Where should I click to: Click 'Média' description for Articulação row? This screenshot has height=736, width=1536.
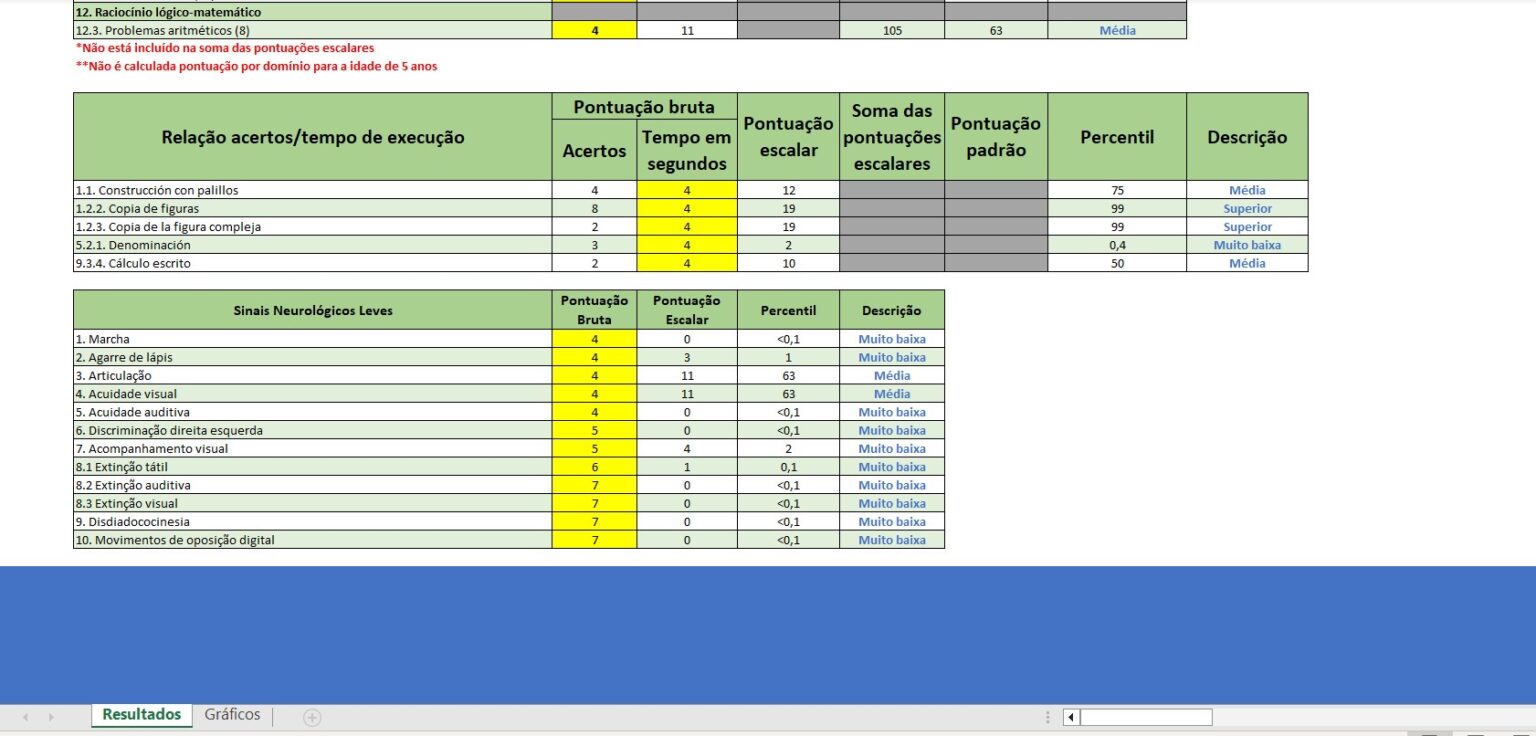coord(891,376)
